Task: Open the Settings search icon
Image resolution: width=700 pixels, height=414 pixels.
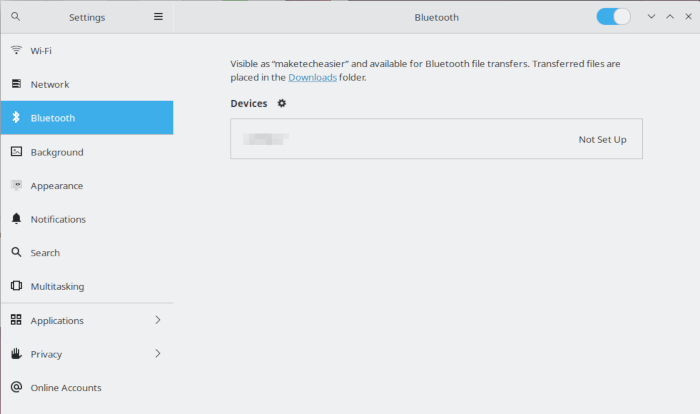Action: [16, 17]
